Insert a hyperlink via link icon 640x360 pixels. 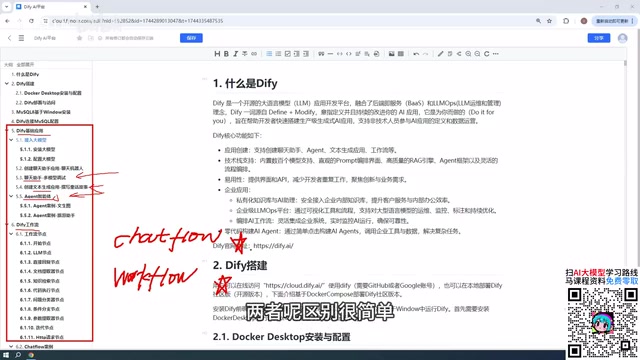[254, 54]
